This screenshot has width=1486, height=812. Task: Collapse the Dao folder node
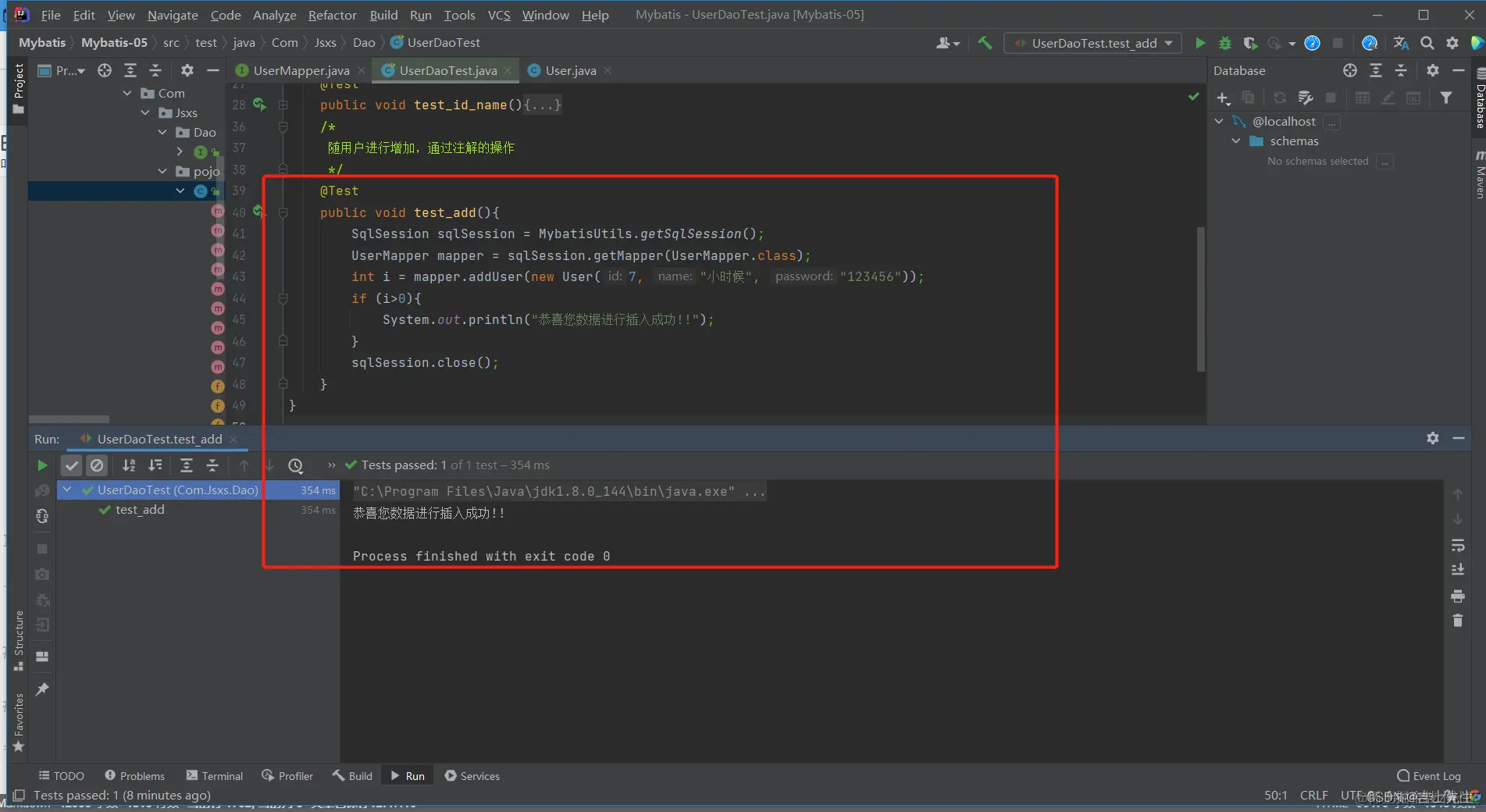coord(162,132)
